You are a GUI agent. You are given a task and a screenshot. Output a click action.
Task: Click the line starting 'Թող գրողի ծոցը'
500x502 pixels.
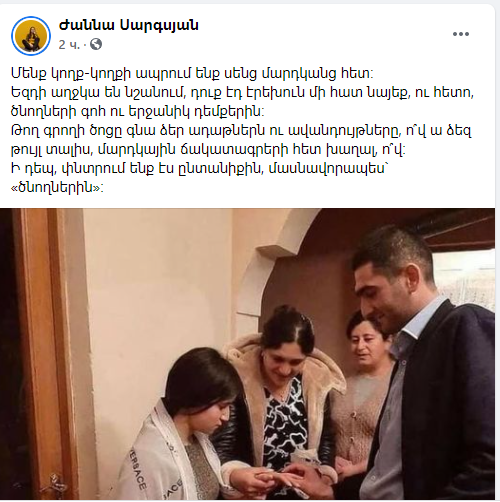(241, 131)
